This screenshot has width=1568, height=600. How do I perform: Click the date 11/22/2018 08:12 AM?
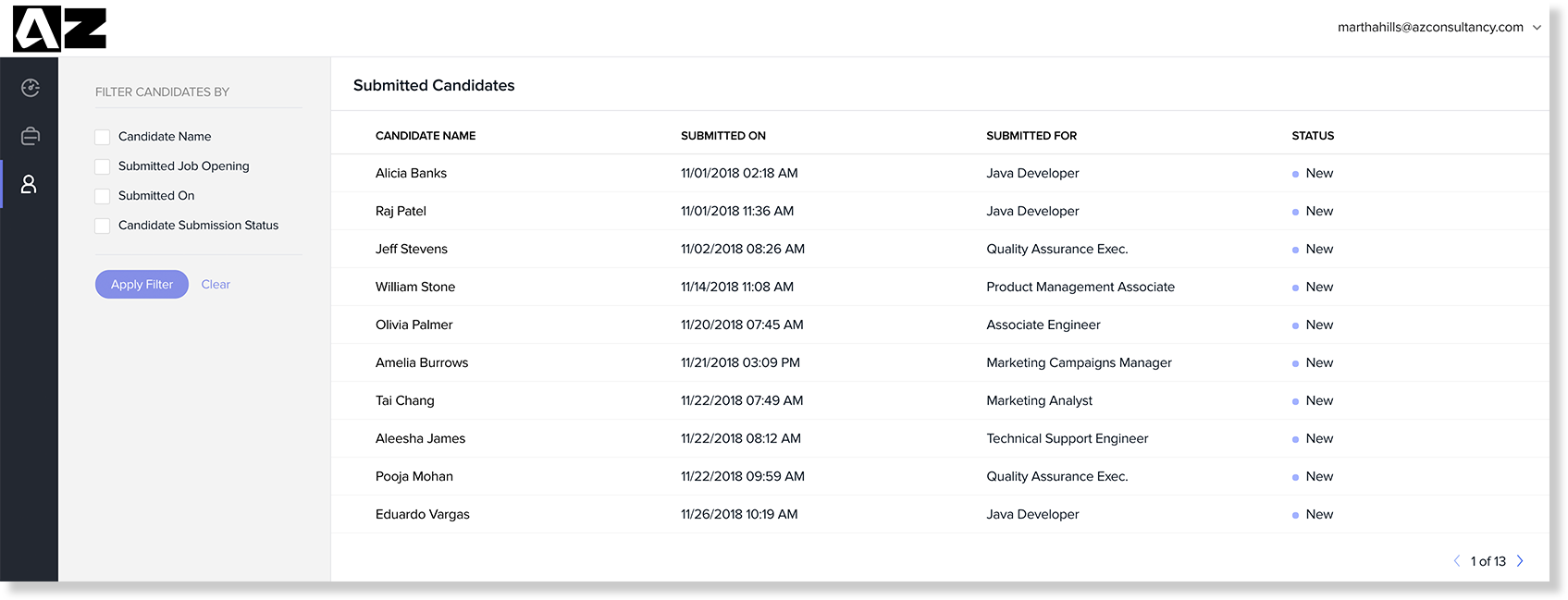pos(741,438)
